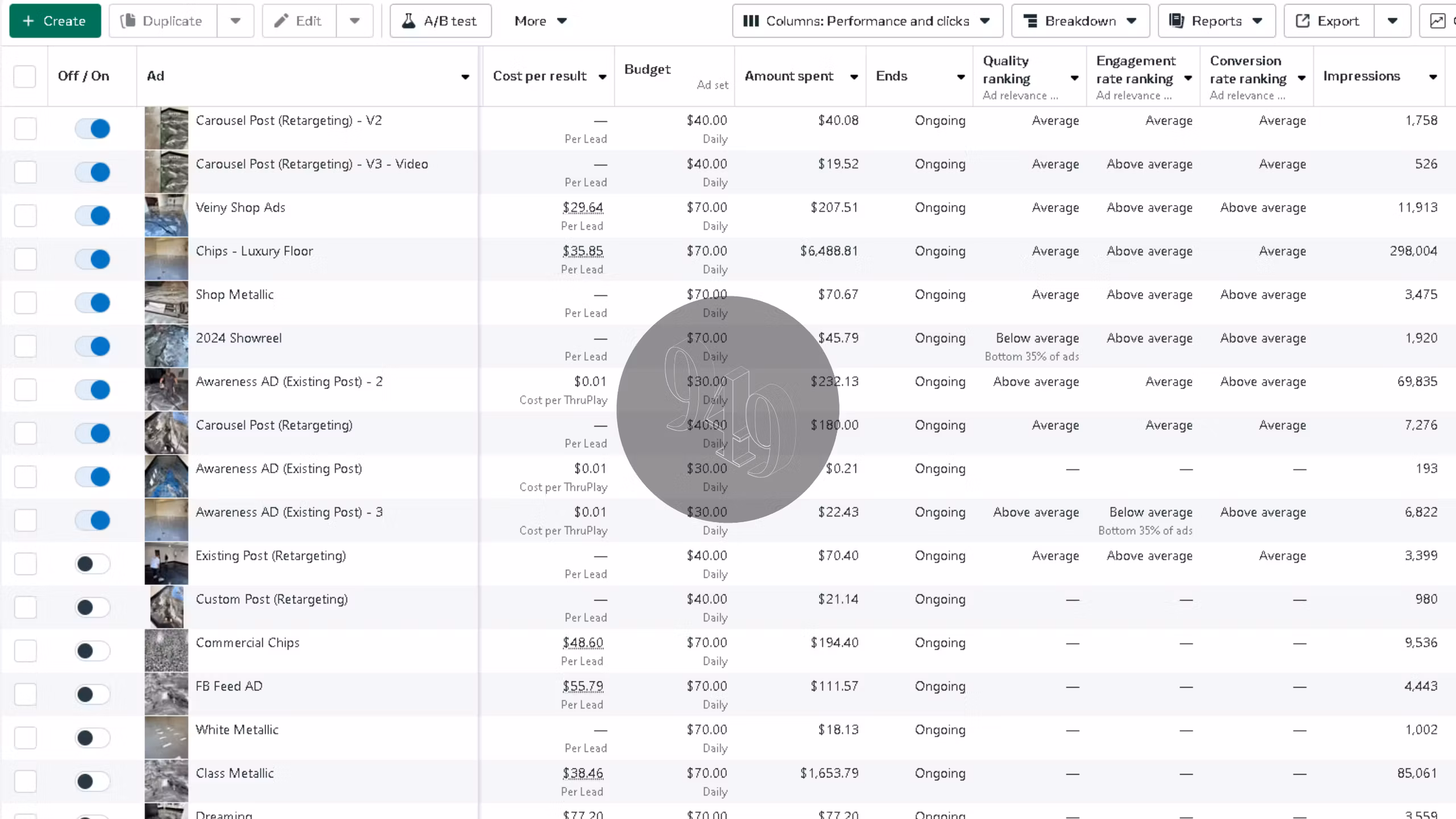Switch off Chips - Luxury Floor ad
This screenshot has height=819, width=1456.
click(x=92, y=259)
